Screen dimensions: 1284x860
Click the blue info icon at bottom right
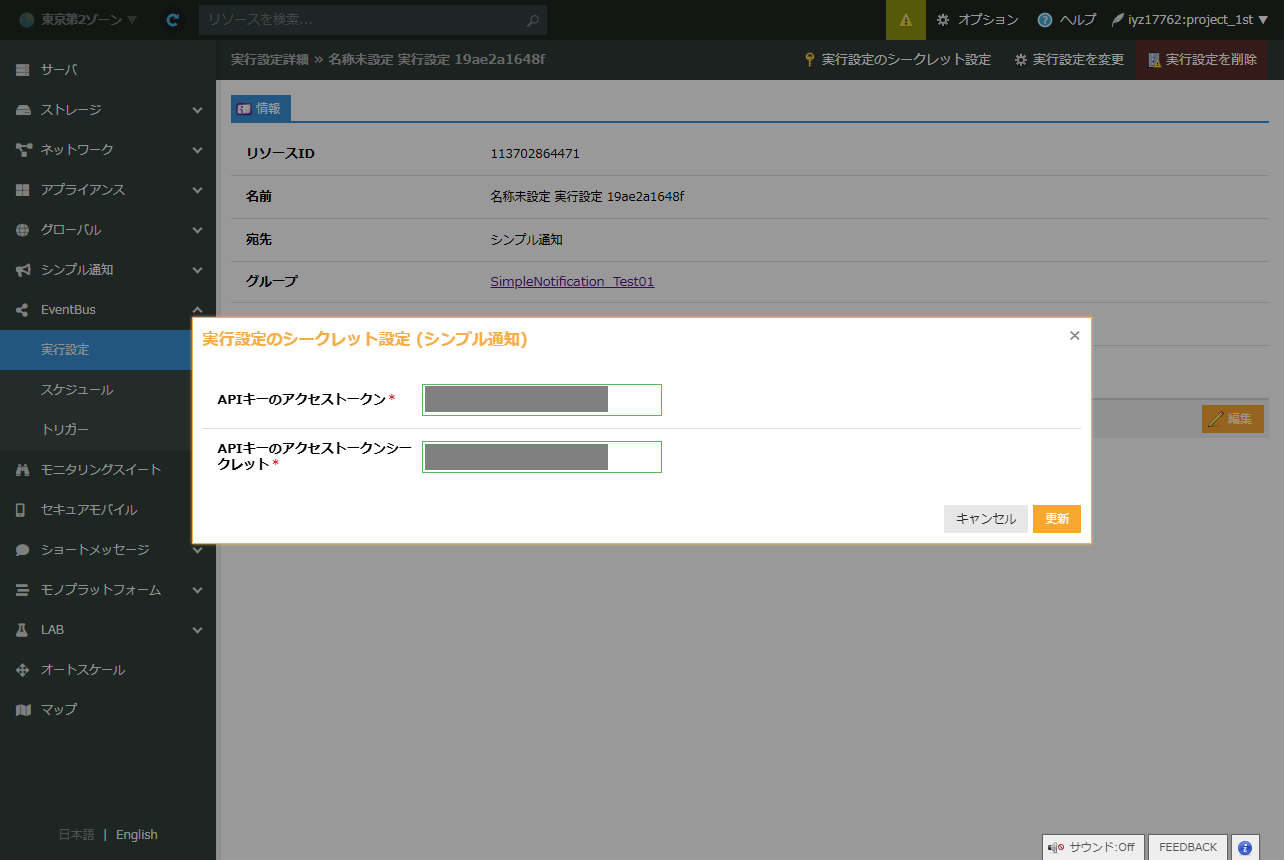pos(1245,847)
